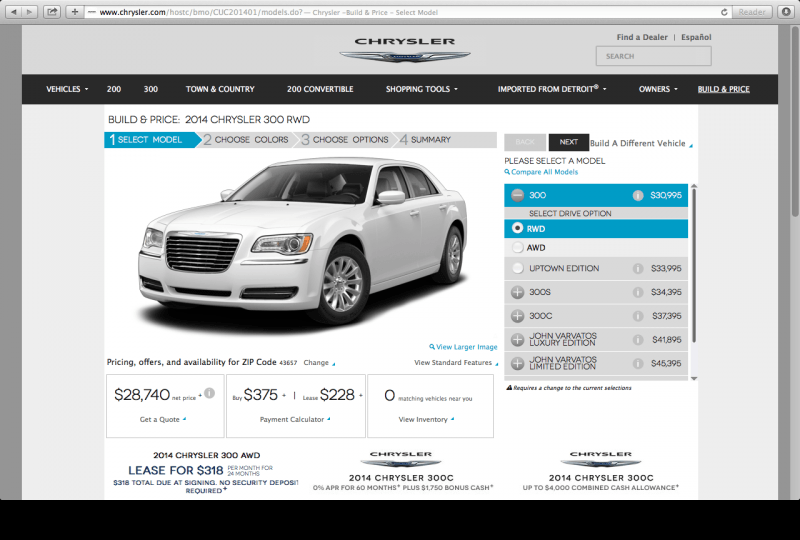Open the downloads icon in Safari toolbar
Viewport: 800px width, 540px height.
tap(787, 12)
